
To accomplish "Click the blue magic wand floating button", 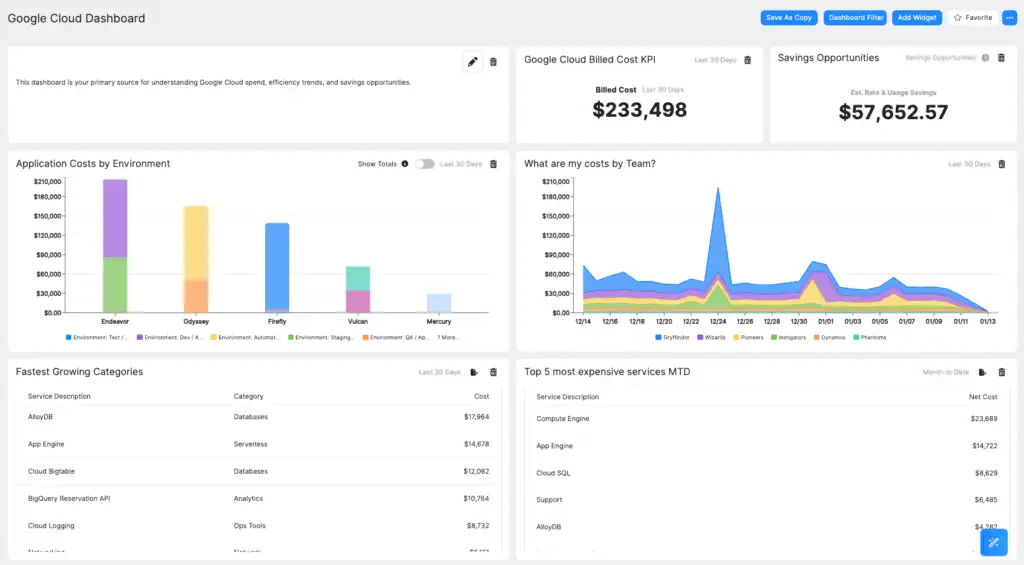I will 993,542.
